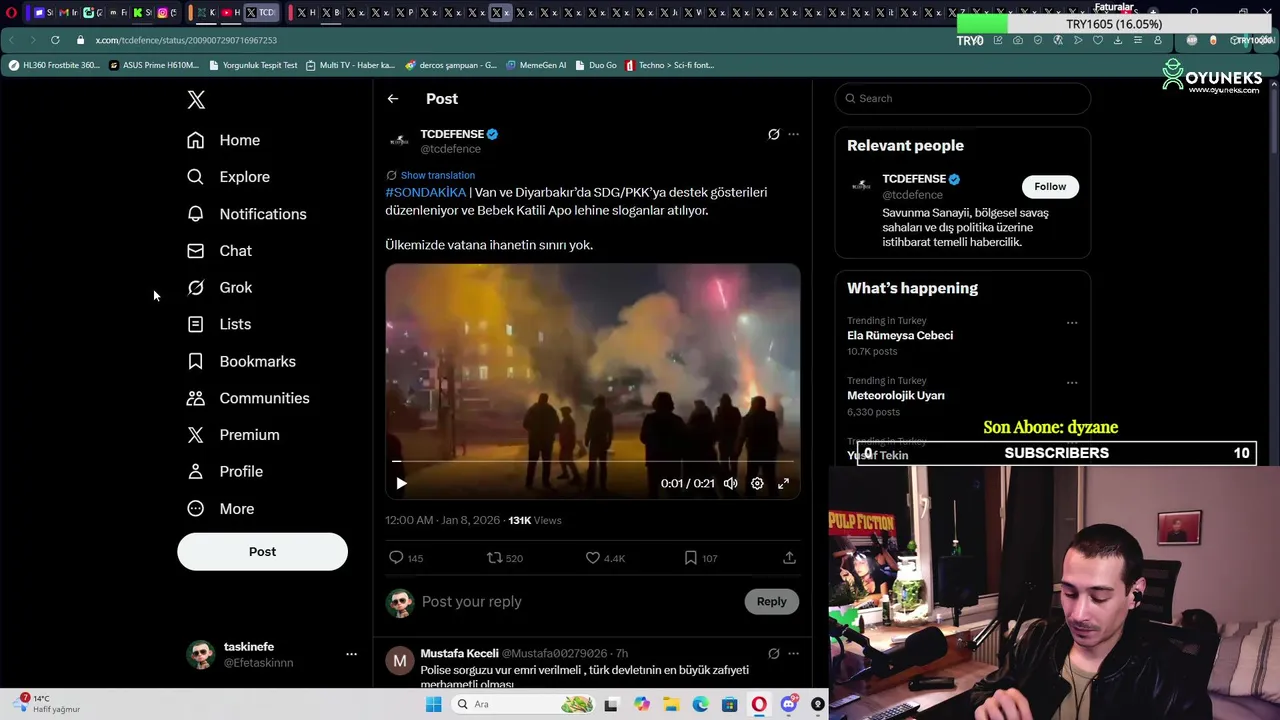Like the post with 4.4K likes
This screenshot has width=1280, height=720.
593,558
